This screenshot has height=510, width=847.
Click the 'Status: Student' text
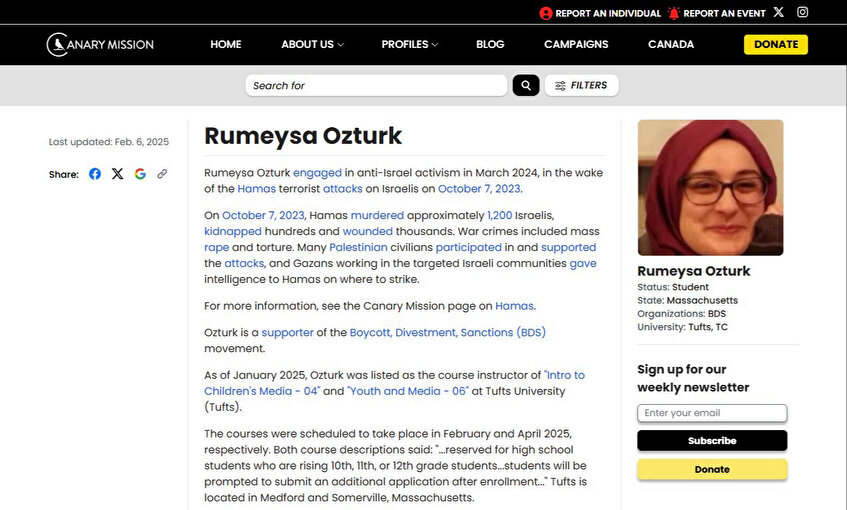[x=673, y=287]
